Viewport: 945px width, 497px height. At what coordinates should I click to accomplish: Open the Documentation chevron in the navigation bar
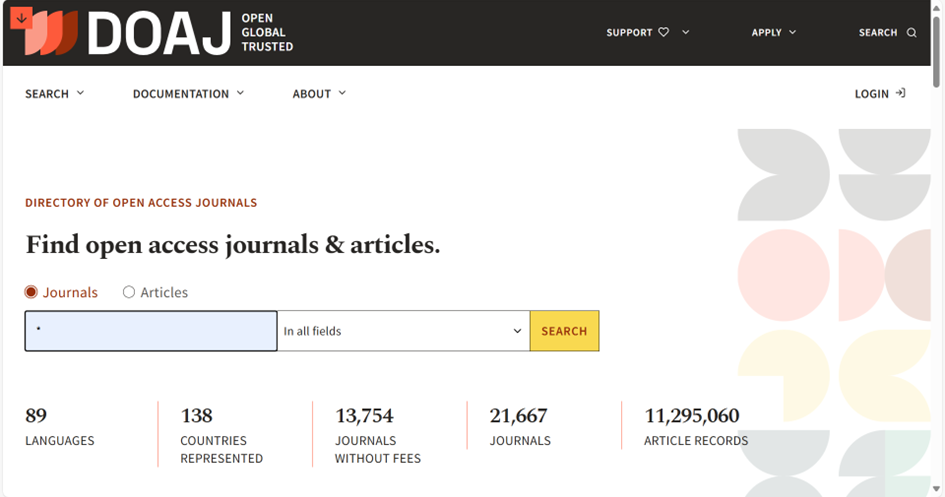240,93
